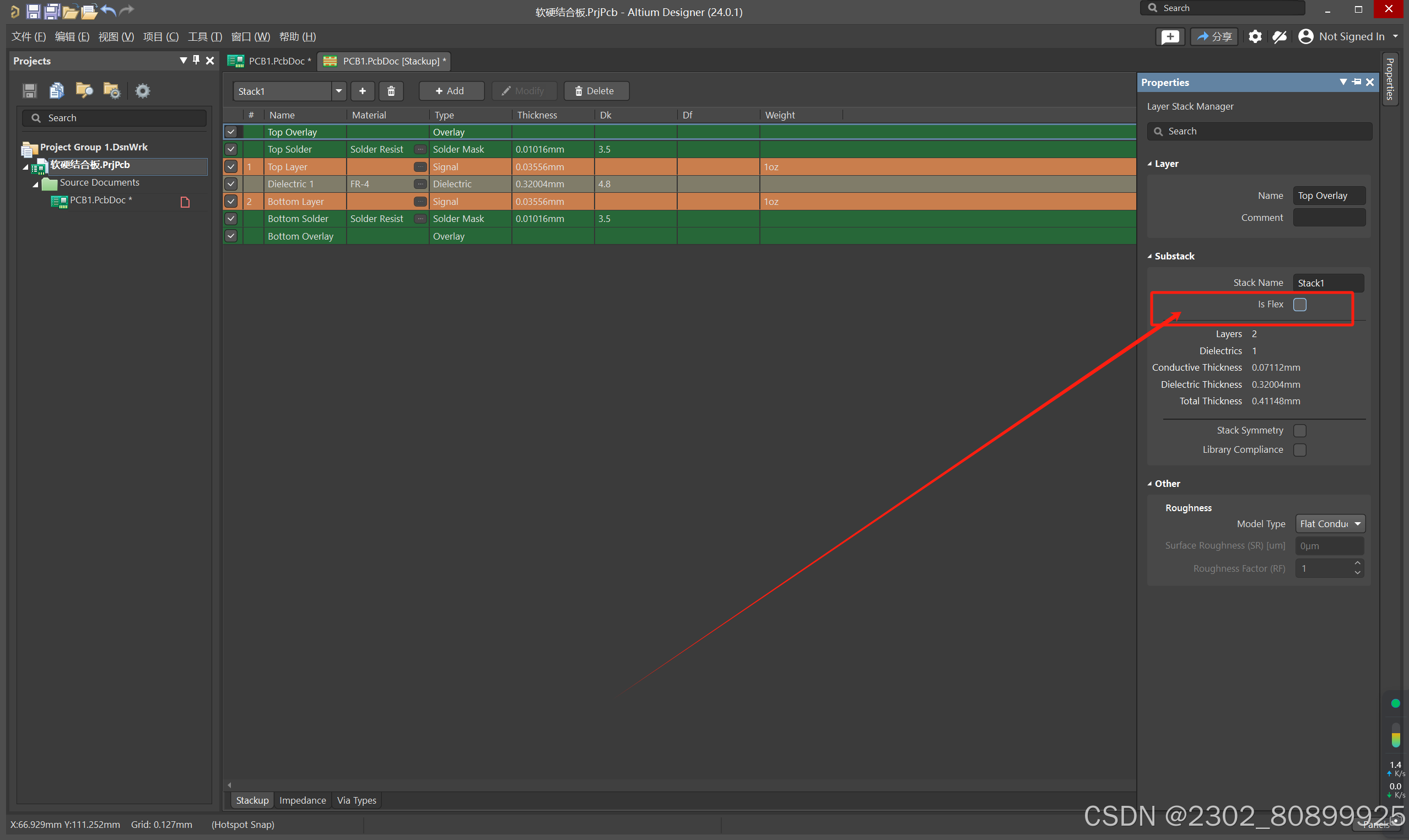Collapse the Substack section

(x=1149, y=257)
